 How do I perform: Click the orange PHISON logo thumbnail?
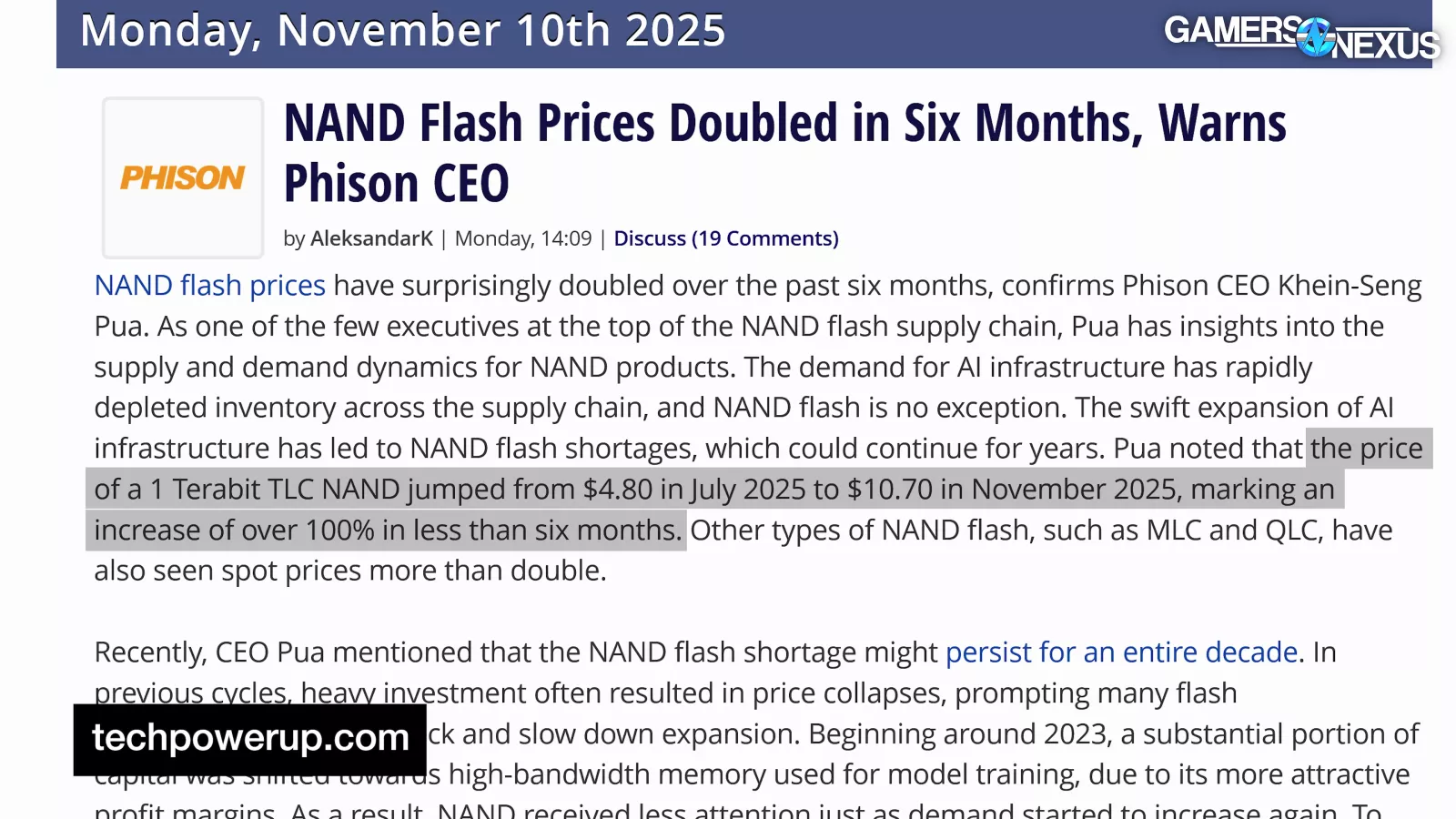[183, 177]
